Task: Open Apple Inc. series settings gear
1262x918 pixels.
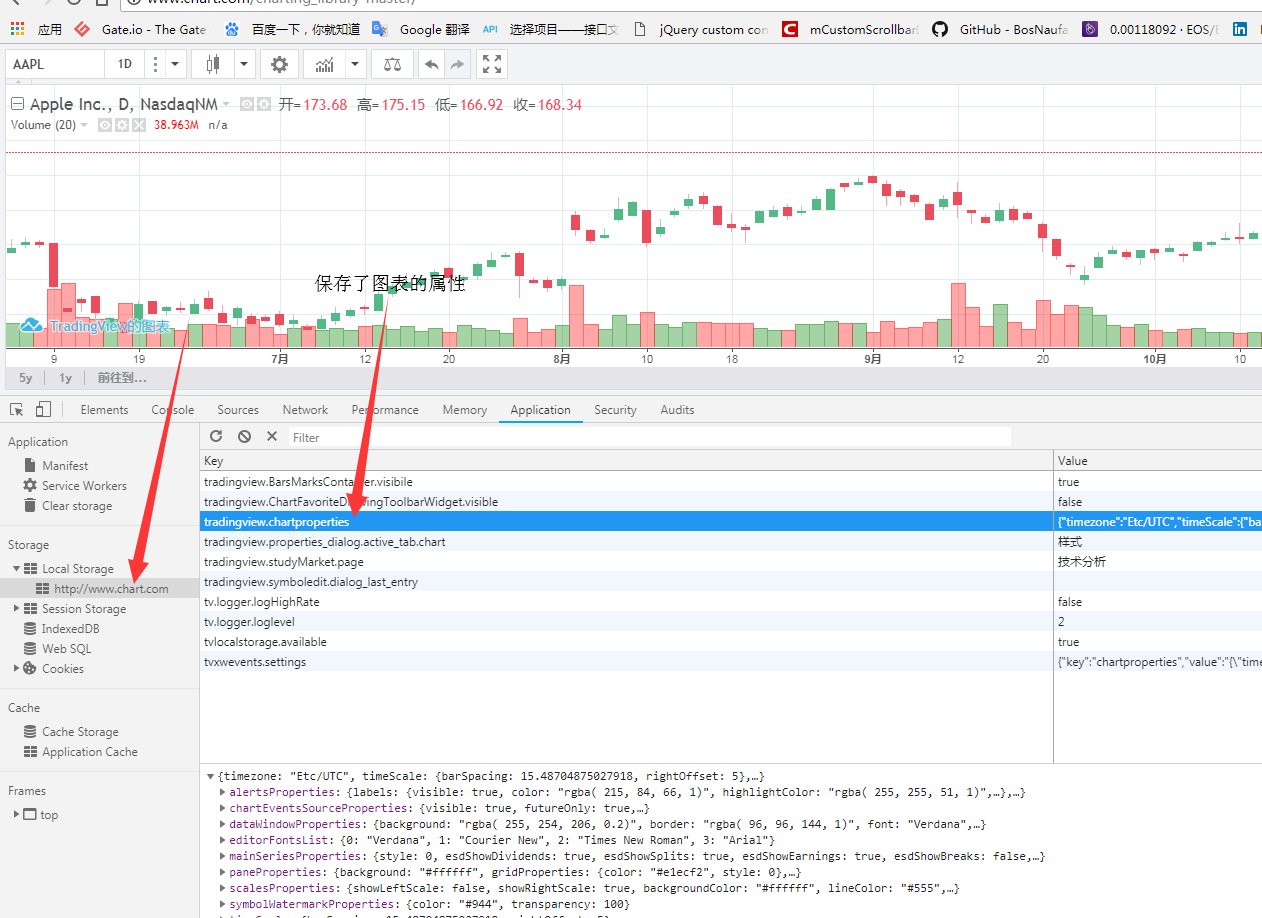Action: click(x=264, y=104)
